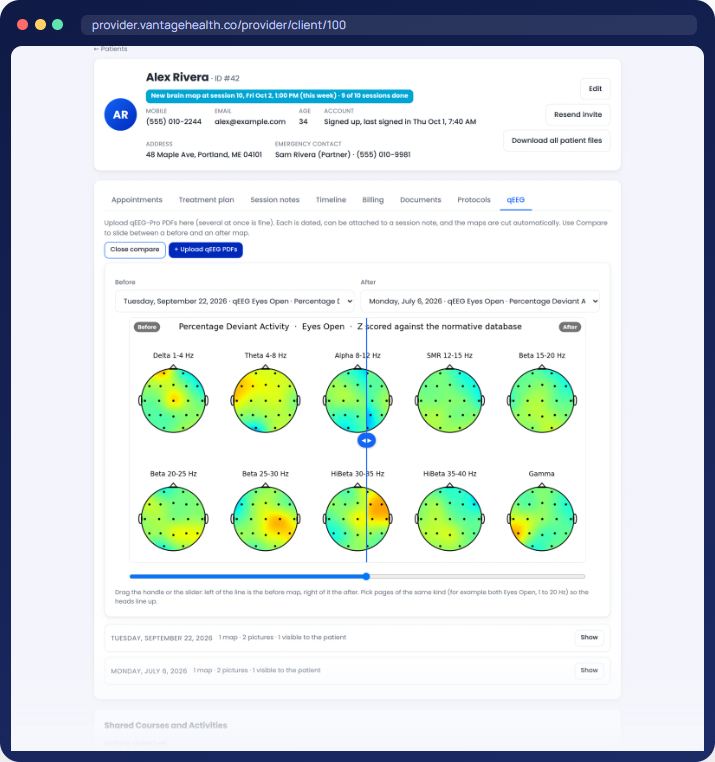
Task: Click the patient name Alex Rivera
Action: click(177, 77)
